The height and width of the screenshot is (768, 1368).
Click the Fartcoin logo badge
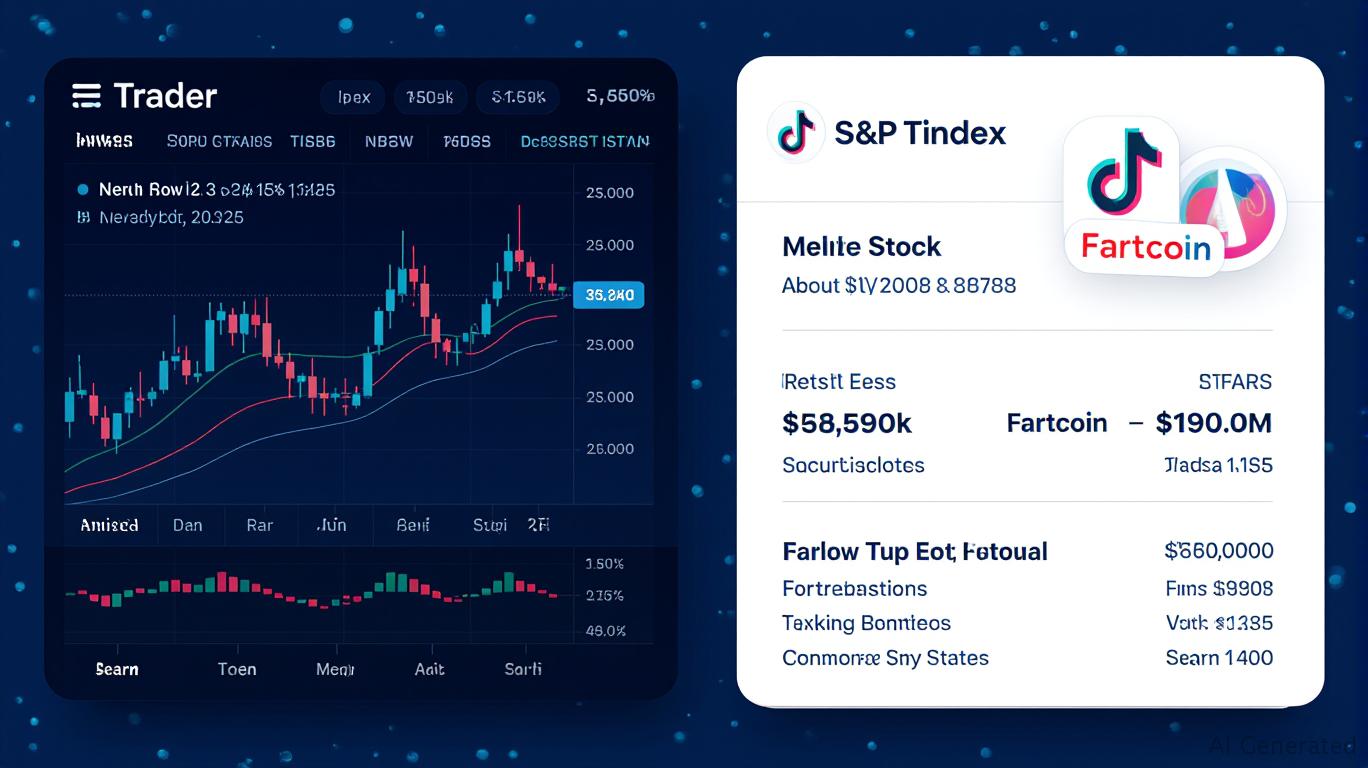tap(1146, 246)
